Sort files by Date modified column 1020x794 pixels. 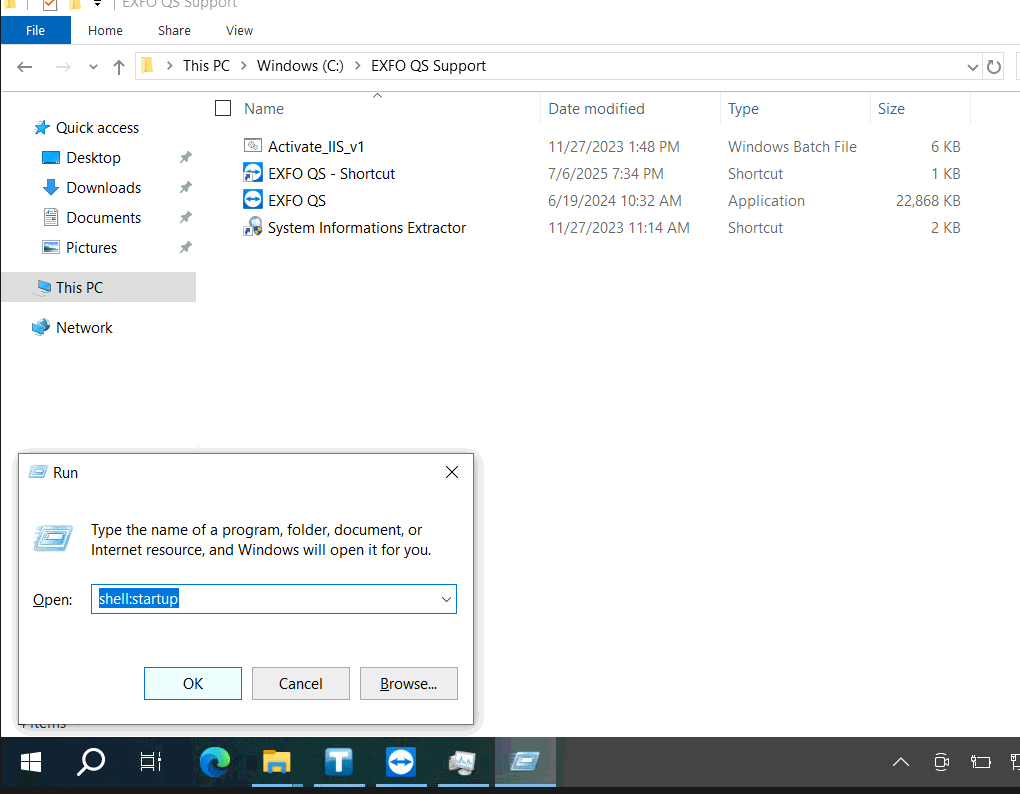point(596,109)
